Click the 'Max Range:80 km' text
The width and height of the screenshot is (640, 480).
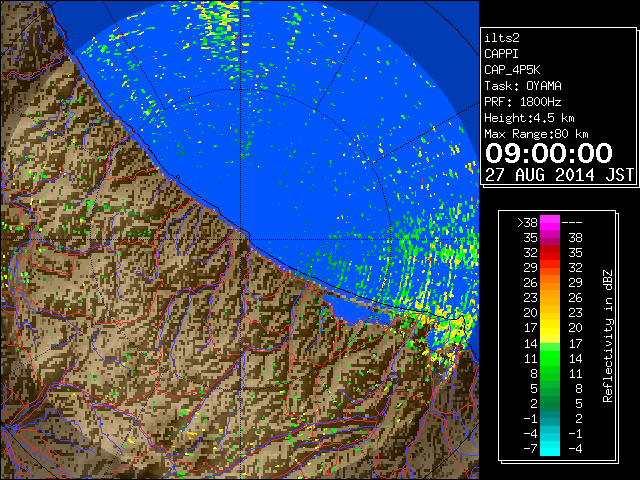point(536,134)
